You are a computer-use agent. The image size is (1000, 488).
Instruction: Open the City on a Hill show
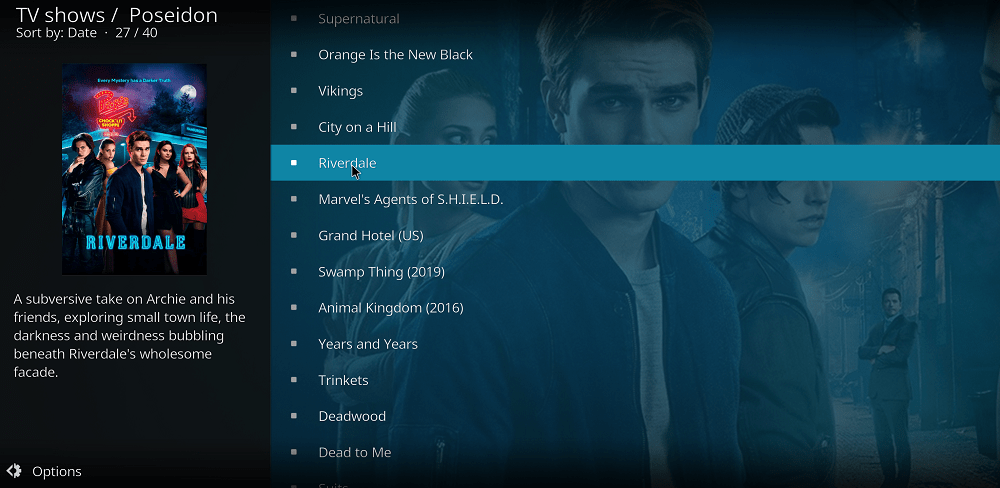(x=635, y=127)
